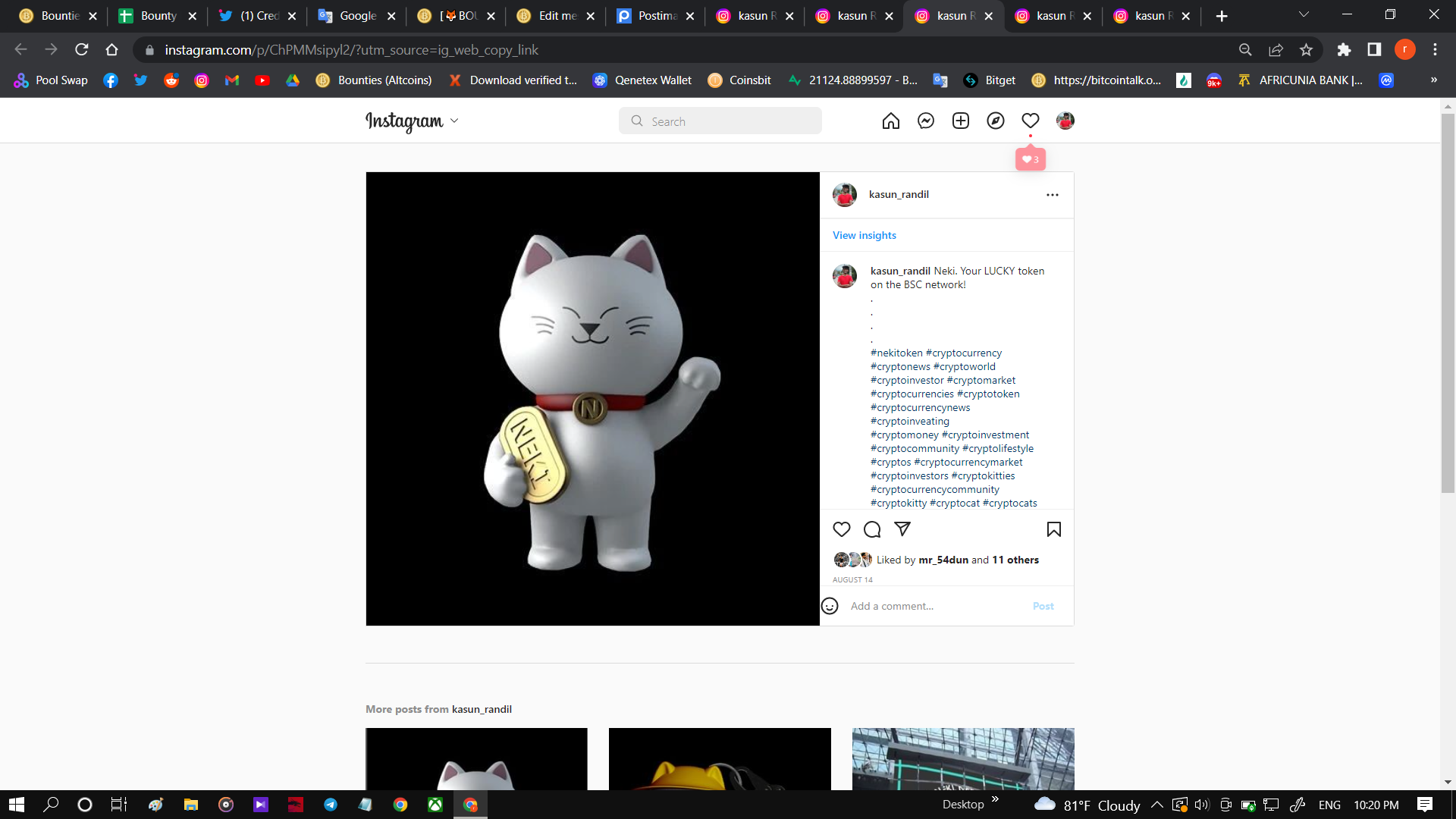Click the page vertical scrollbar thumb
Viewport: 1456px width, 819px height.
(1447, 303)
